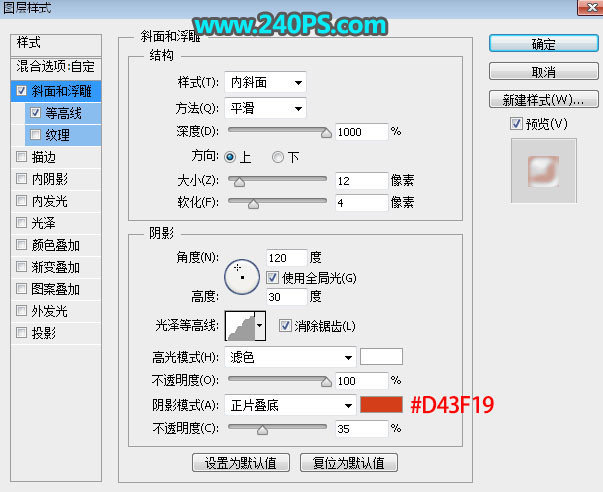Click the shadow 不透明度 field showing 35

point(361,429)
